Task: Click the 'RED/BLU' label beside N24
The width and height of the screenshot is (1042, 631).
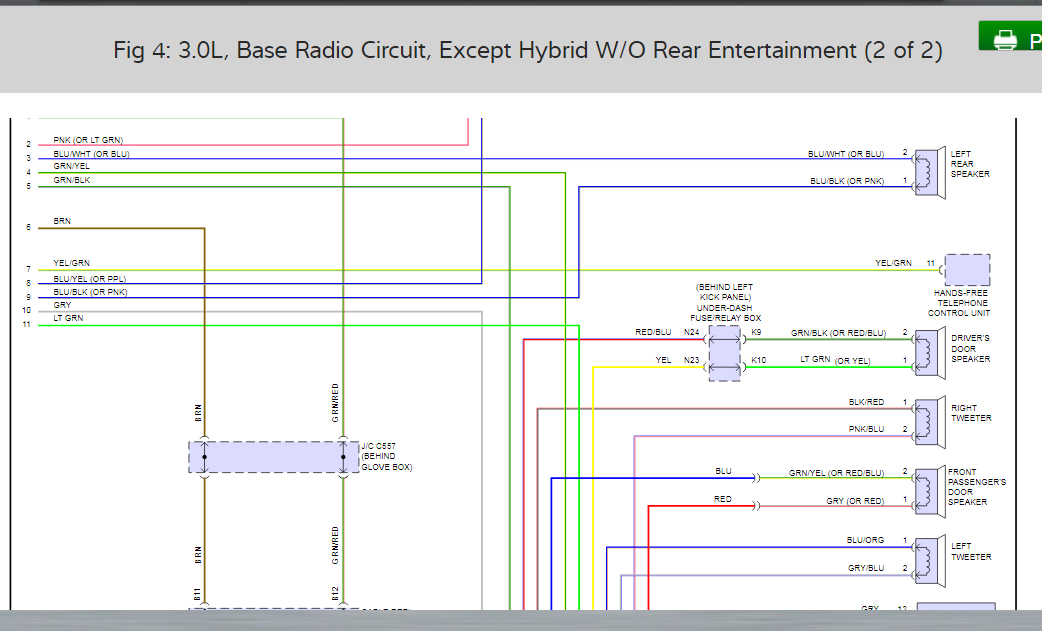Action: 653,332
